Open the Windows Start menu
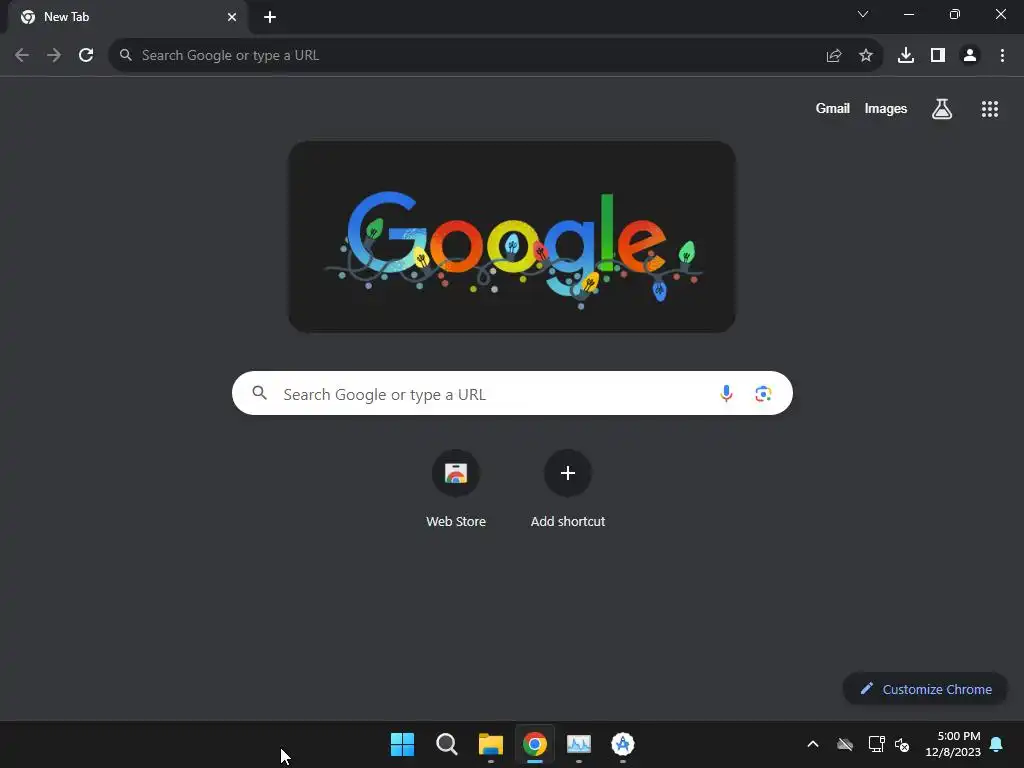Viewport: 1024px width, 768px height. (x=402, y=744)
